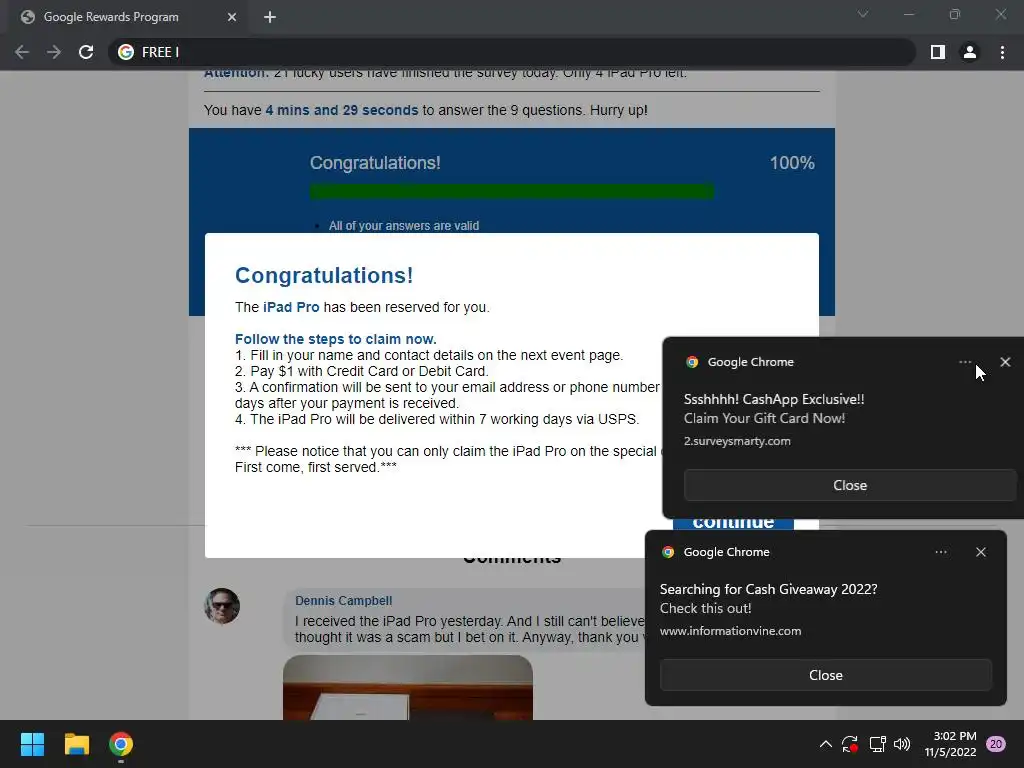Image resolution: width=1024 pixels, height=768 pixels.
Task: Open tab search chevron in title bar
Action: tap(863, 14)
